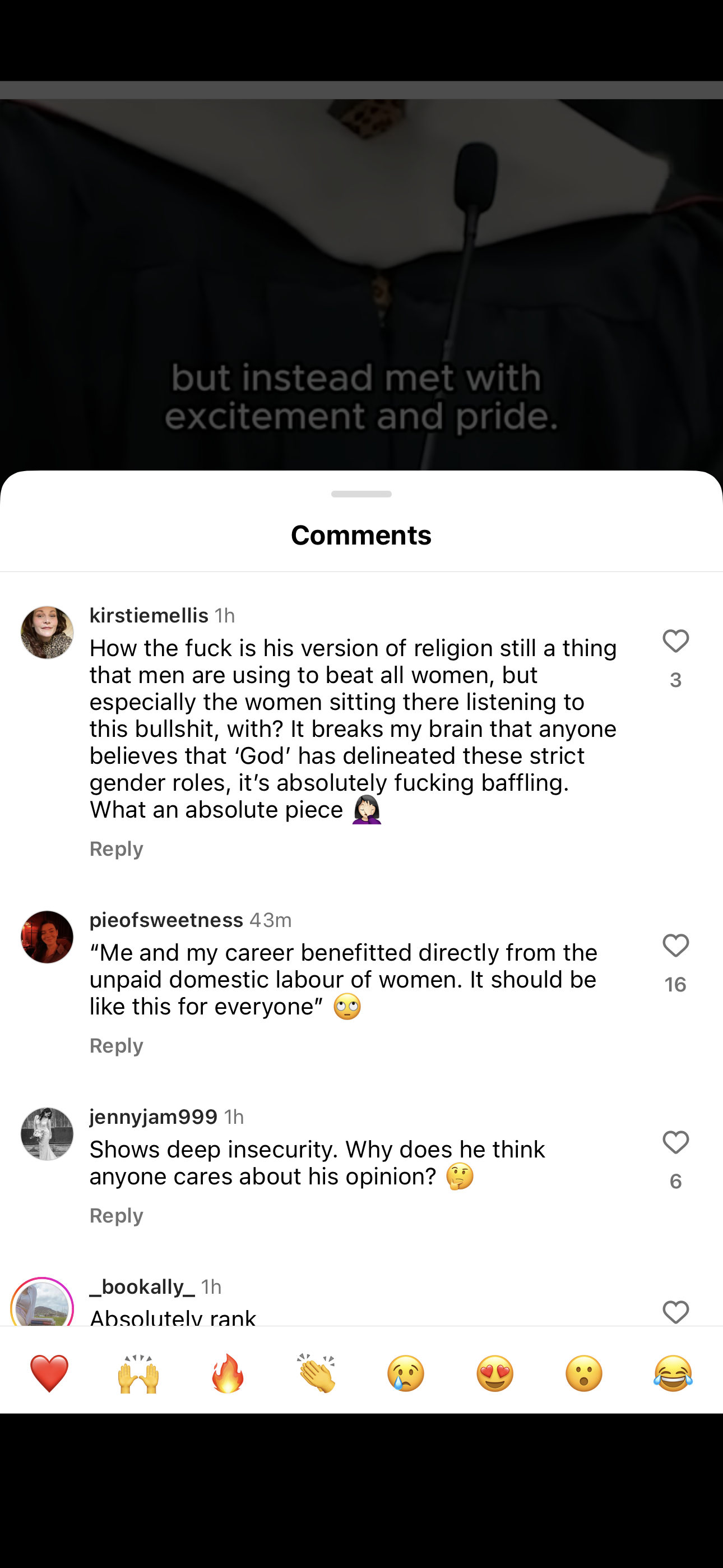Like jennyjam999's comment with the heart

675,1142
